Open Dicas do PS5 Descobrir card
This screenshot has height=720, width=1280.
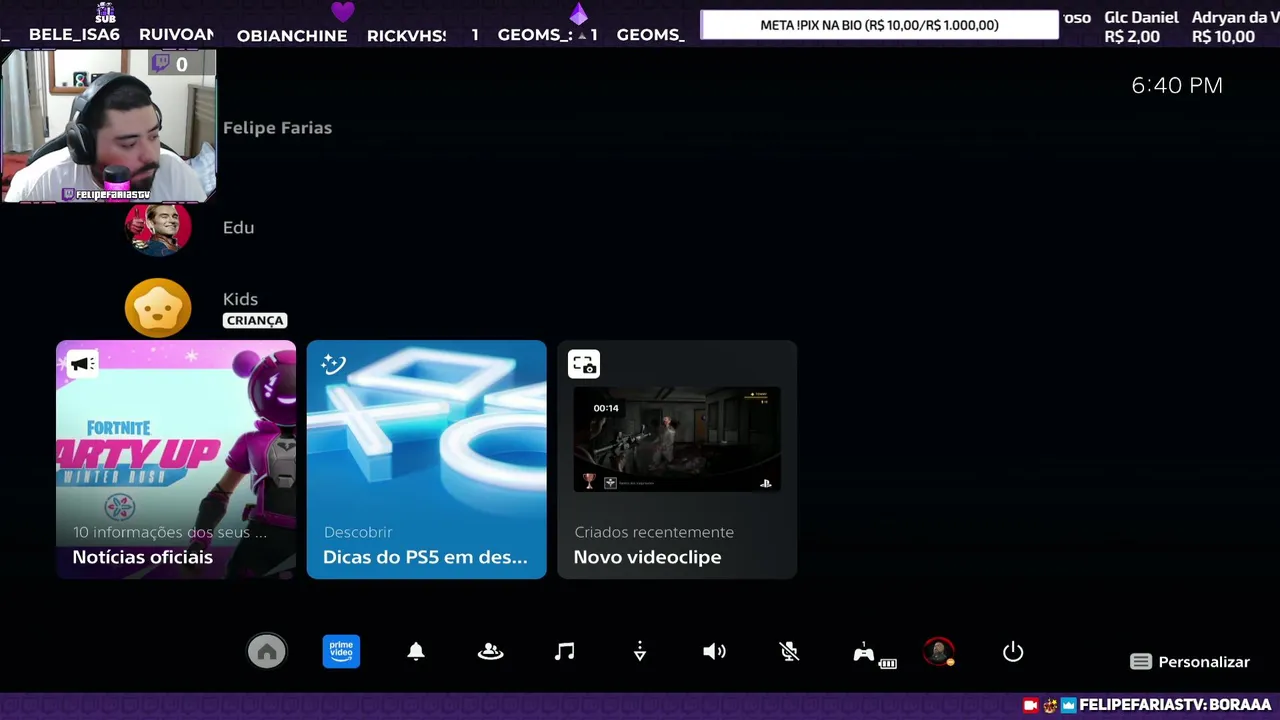[x=427, y=460]
